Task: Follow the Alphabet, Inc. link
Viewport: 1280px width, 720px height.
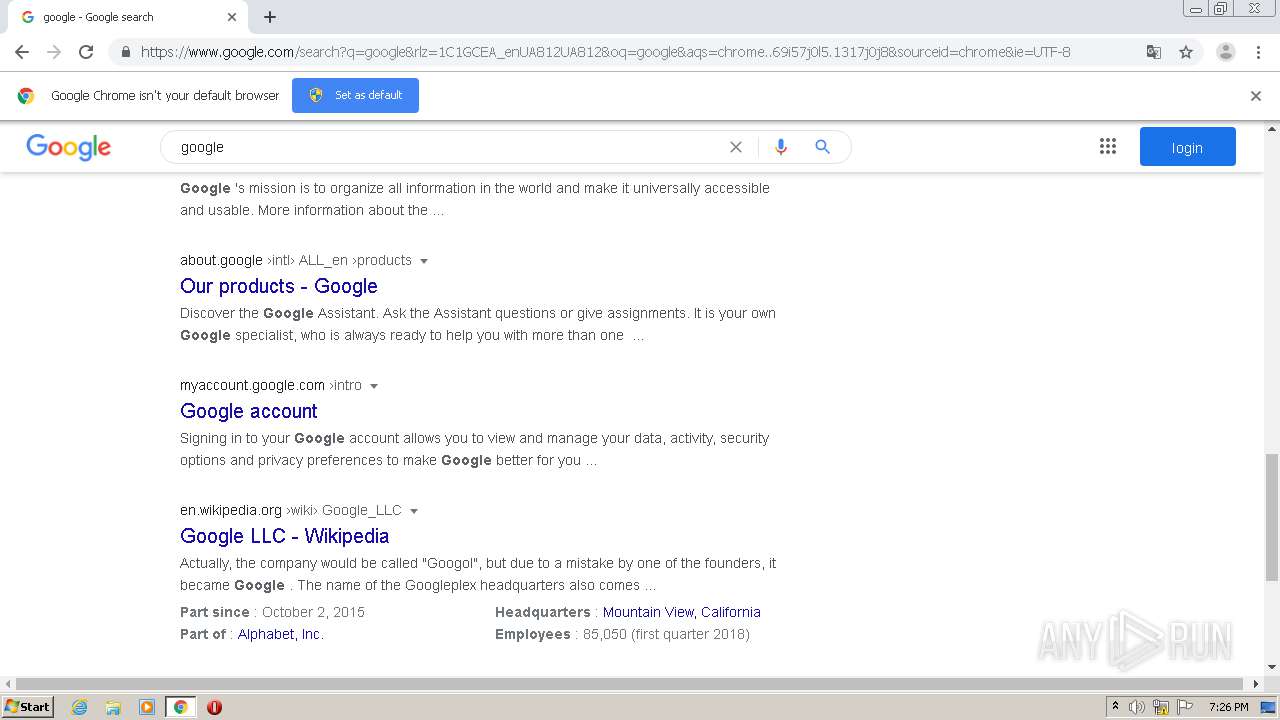Action: point(281,634)
